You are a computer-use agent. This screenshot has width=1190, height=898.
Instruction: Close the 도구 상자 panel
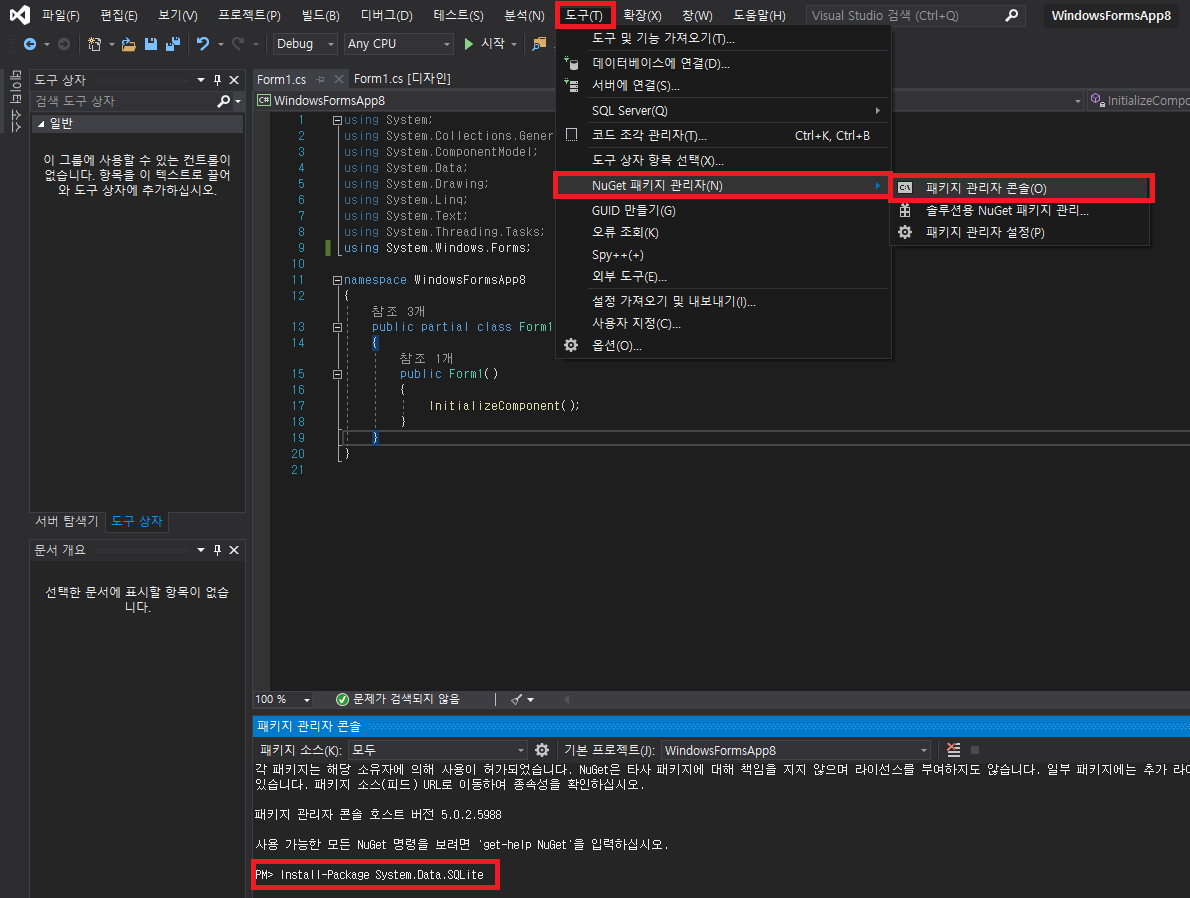tap(235, 80)
